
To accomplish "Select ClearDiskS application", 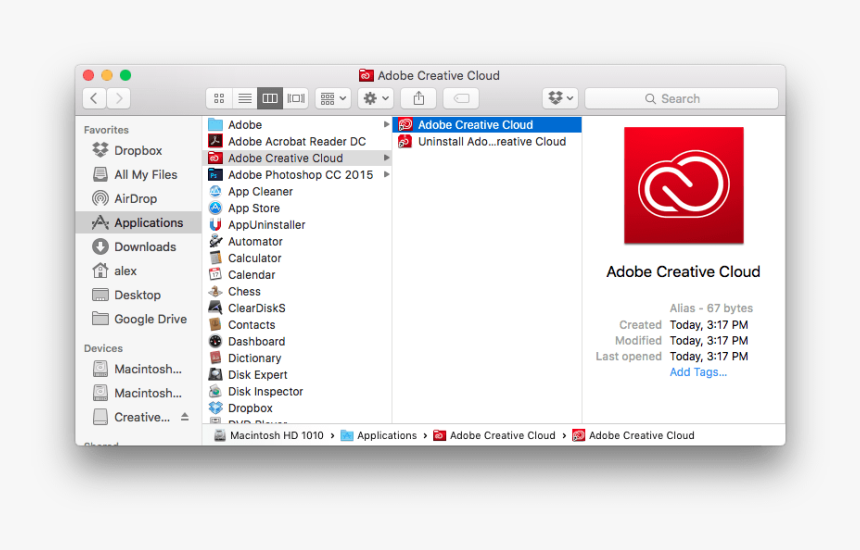I will point(296,308).
